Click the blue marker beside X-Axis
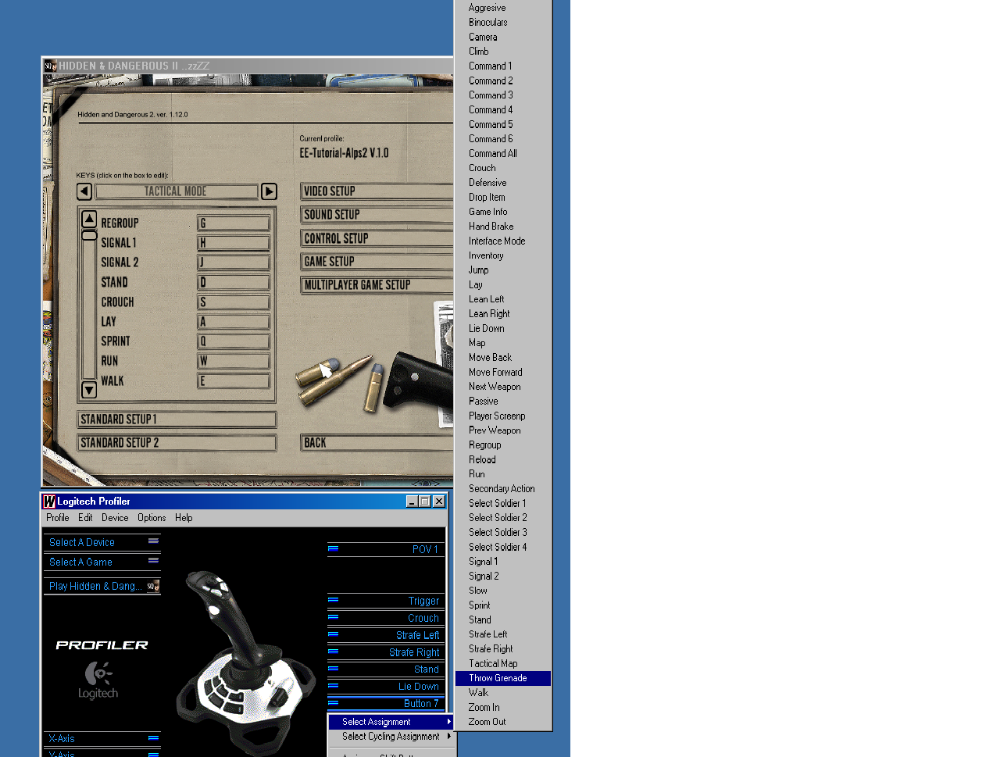The height and width of the screenshot is (771, 1000). click(153, 738)
